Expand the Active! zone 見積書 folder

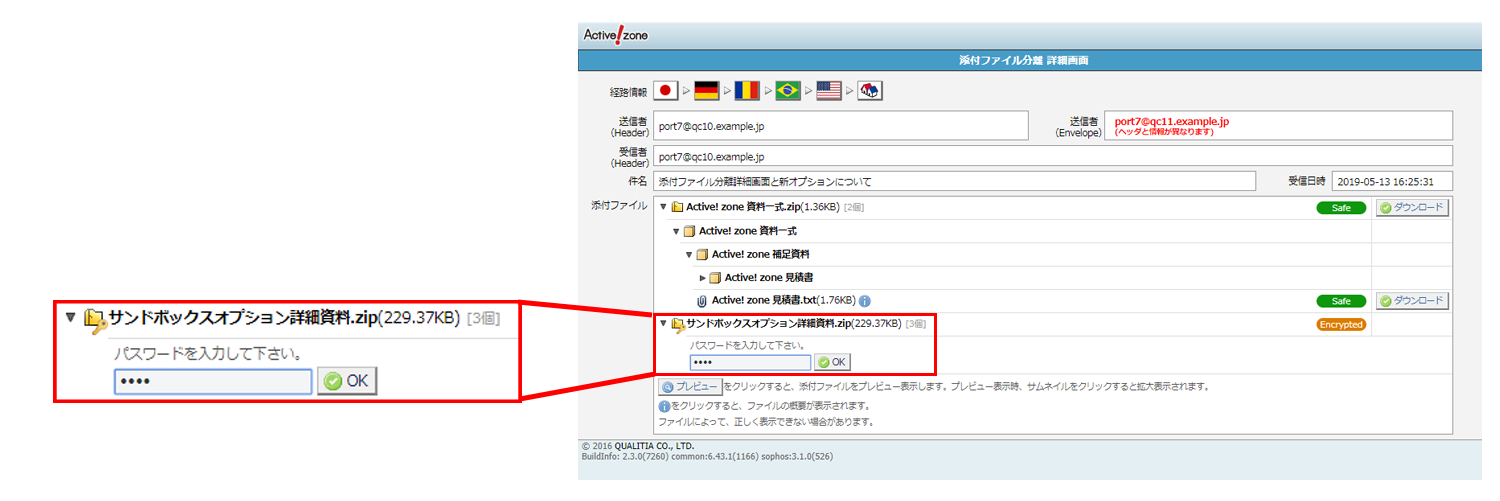pos(702,277)
